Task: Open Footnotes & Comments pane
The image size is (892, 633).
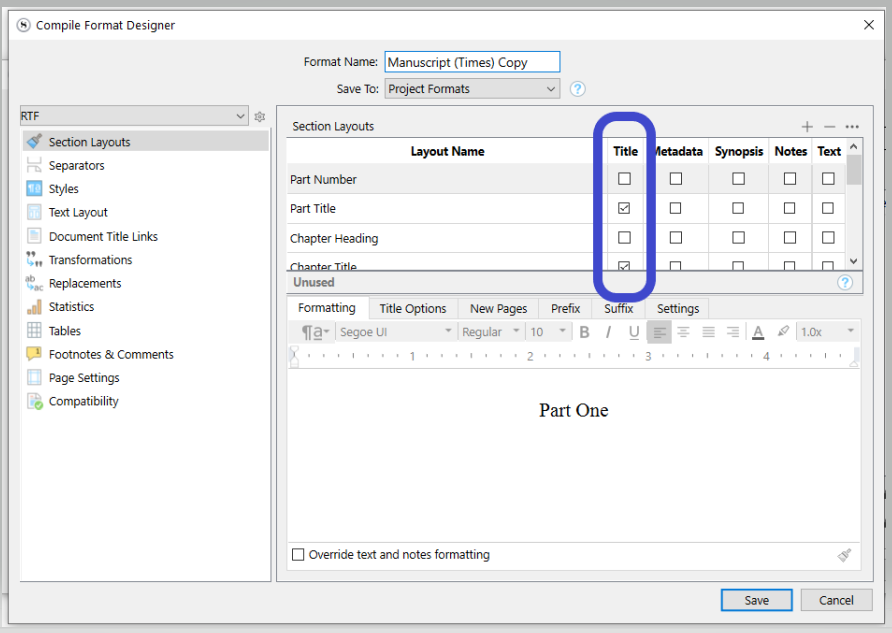Action: pos(111,354)
